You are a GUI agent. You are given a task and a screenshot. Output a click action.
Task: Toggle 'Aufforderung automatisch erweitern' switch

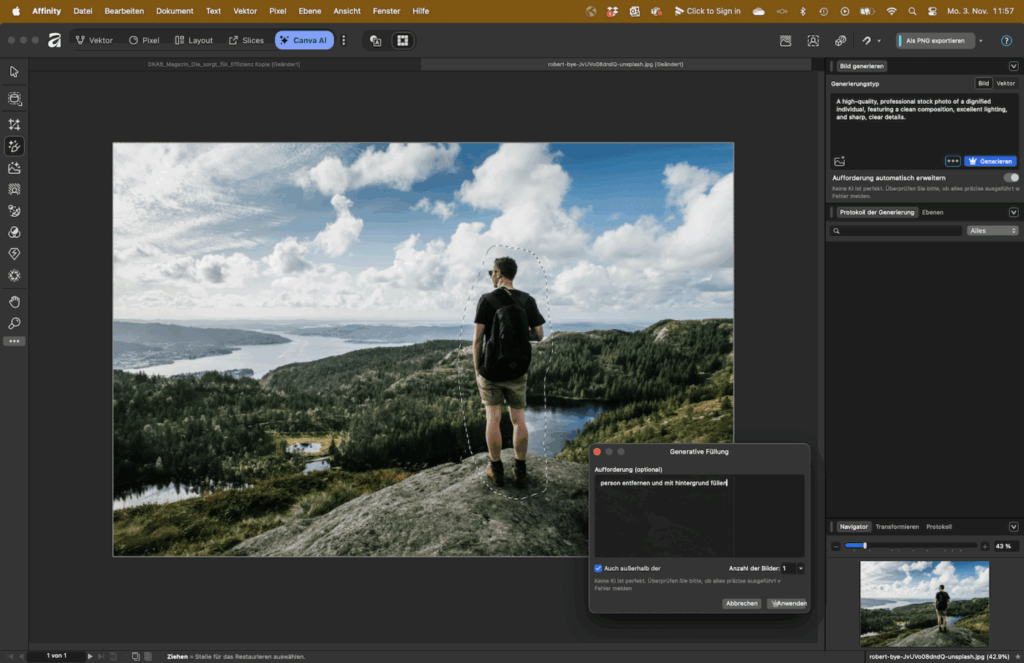tap(1011, 178)
